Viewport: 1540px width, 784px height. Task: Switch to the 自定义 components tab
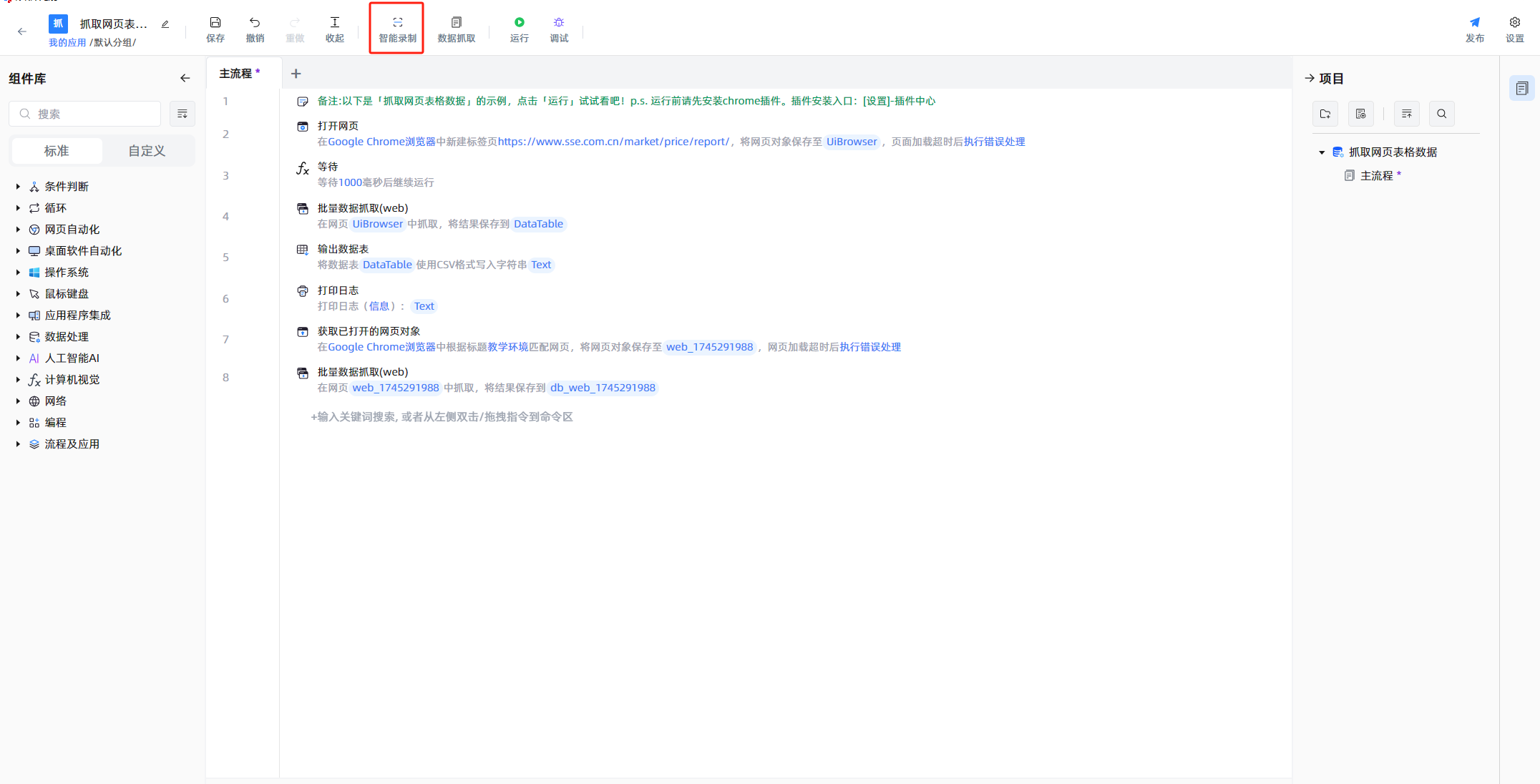(x=147, y=150)
